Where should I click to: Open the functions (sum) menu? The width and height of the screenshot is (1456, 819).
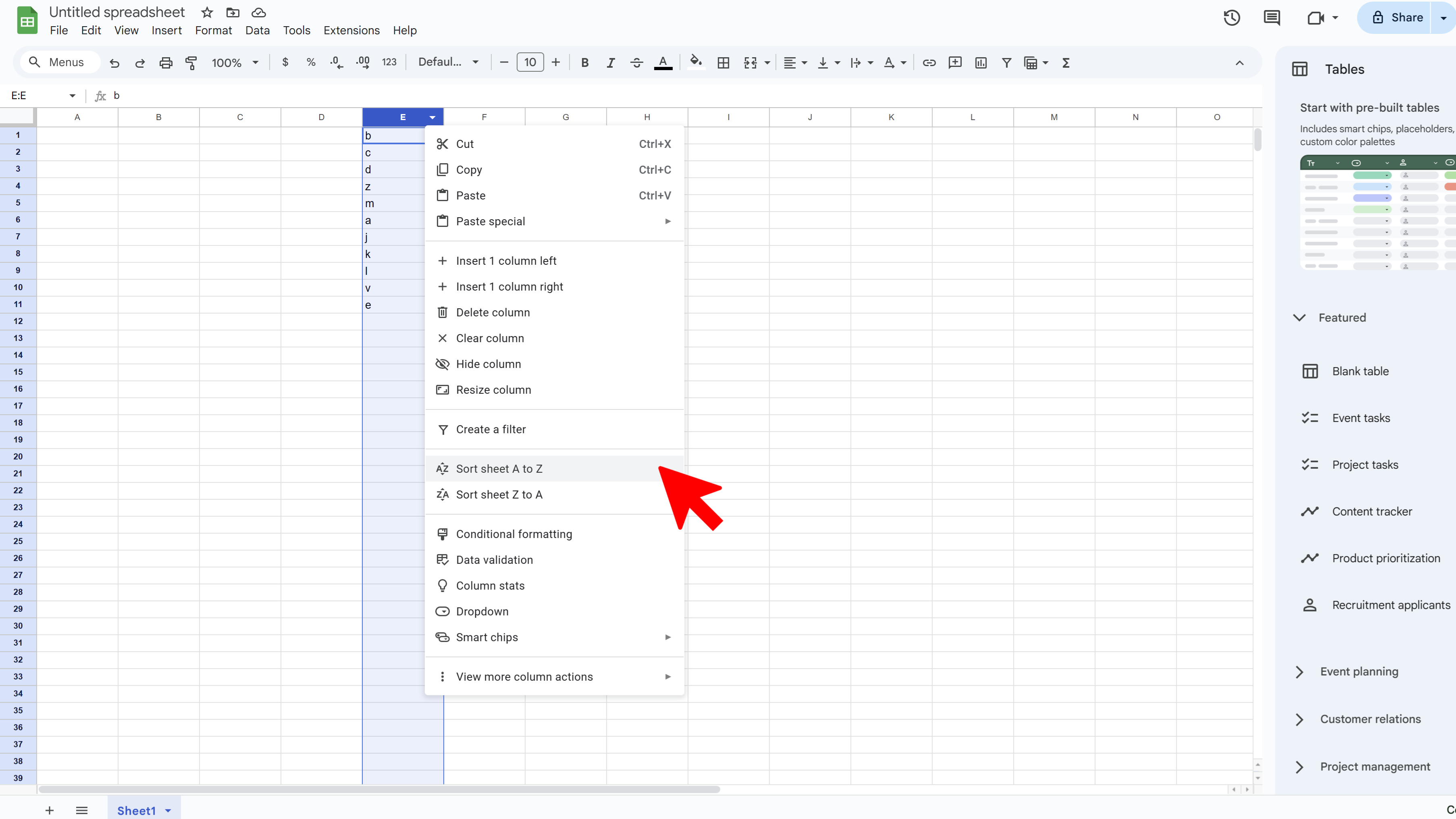coord(1065,63)
